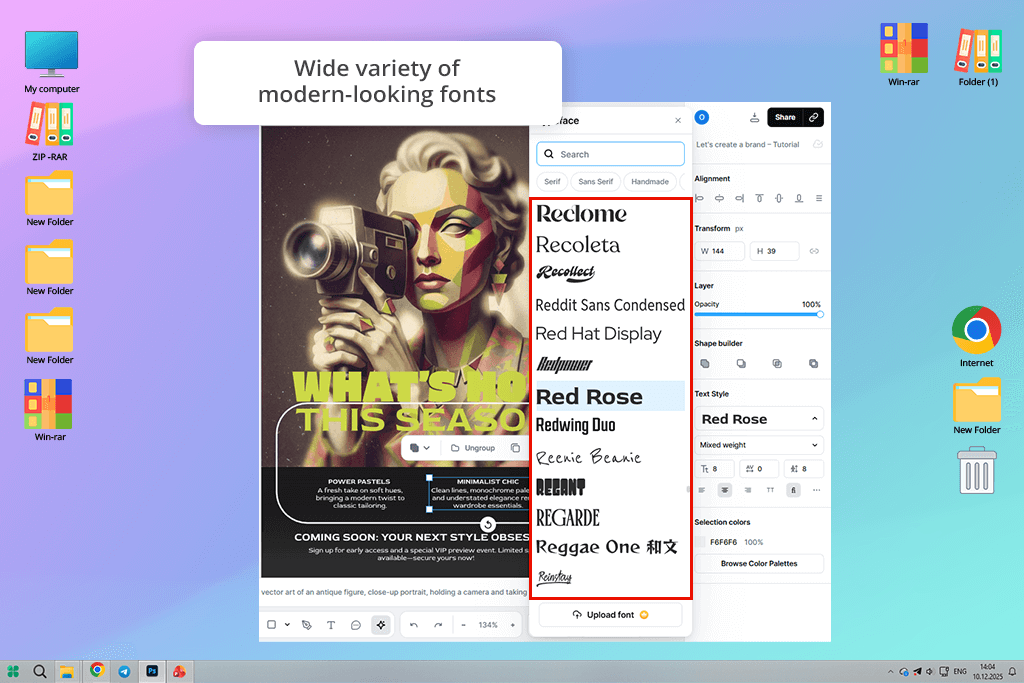Collapse the Red Rose font dropdown
Image resolution: width=1024 pixels, height=683 pixels.
[x=814, y=419]
